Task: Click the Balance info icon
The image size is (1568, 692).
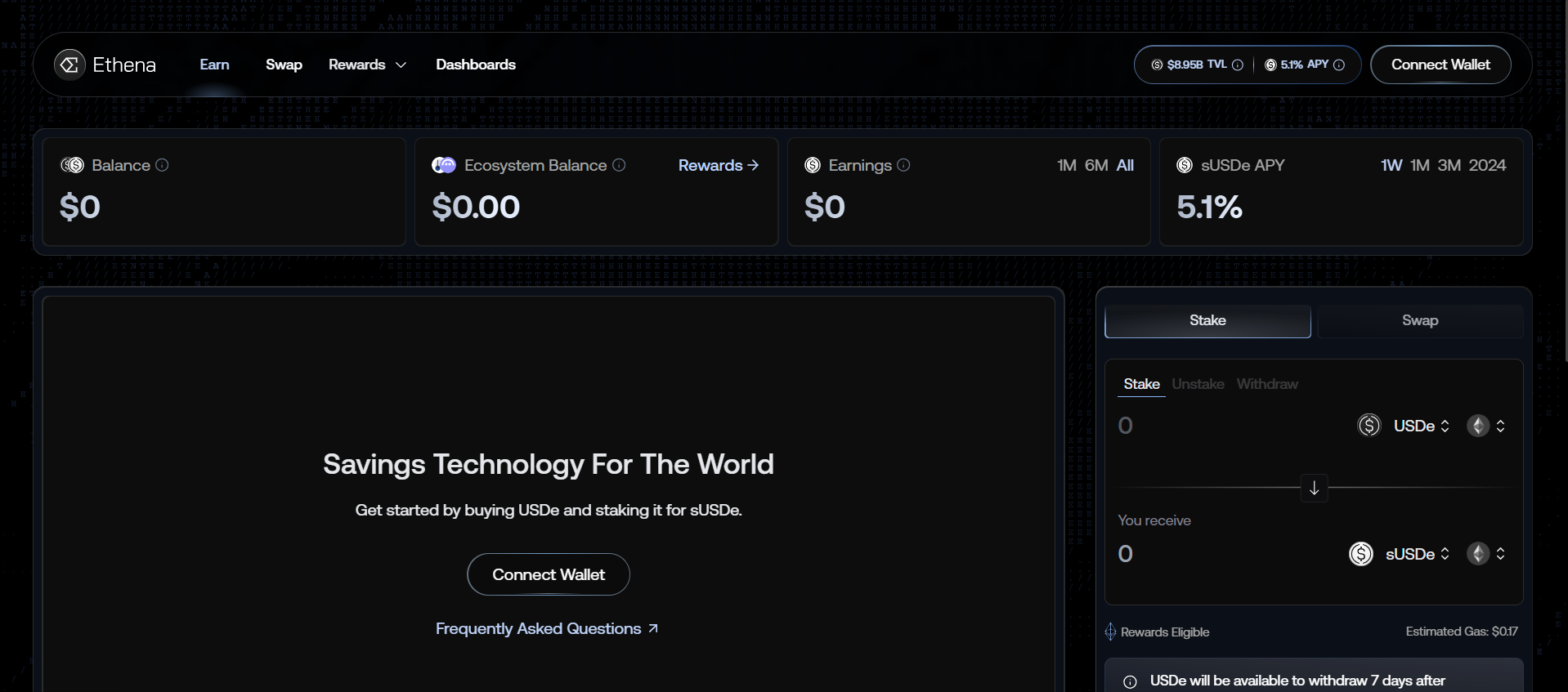Action: coord(162,165)
